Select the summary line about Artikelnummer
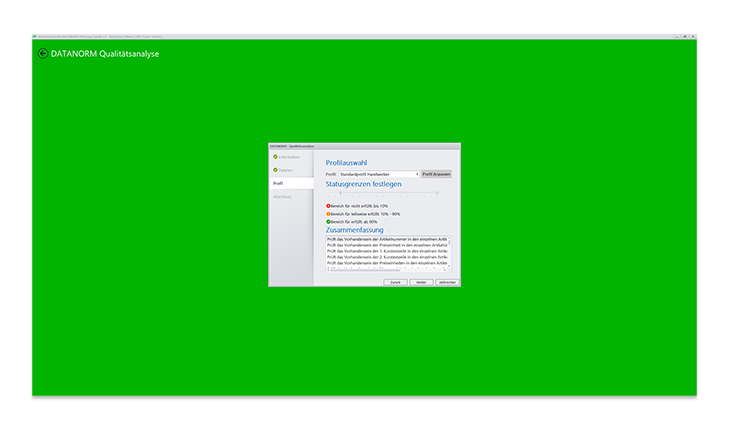 pos(387,239)
